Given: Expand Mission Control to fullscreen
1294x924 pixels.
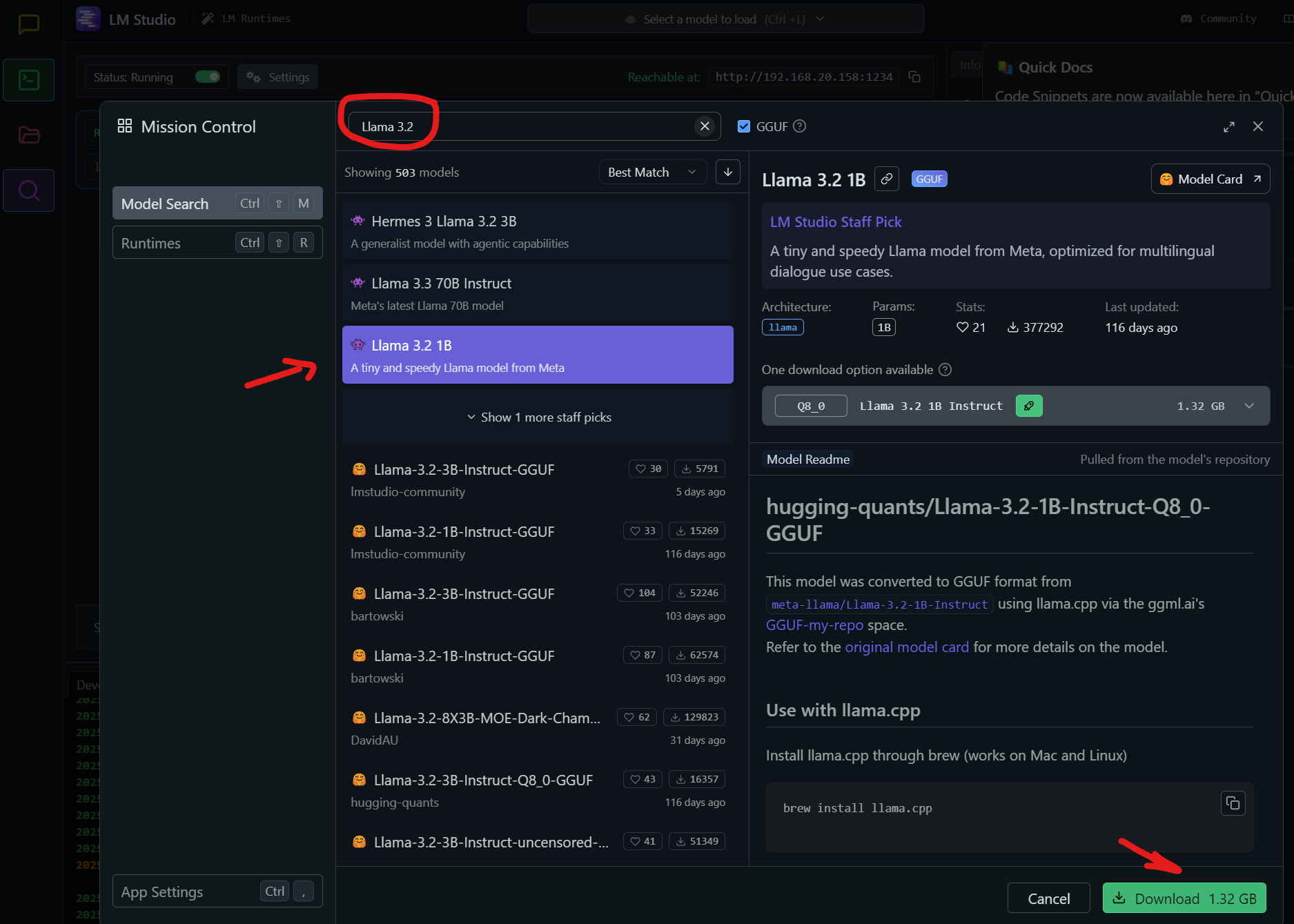Looking at the screenshot, I should [1228, 126].
